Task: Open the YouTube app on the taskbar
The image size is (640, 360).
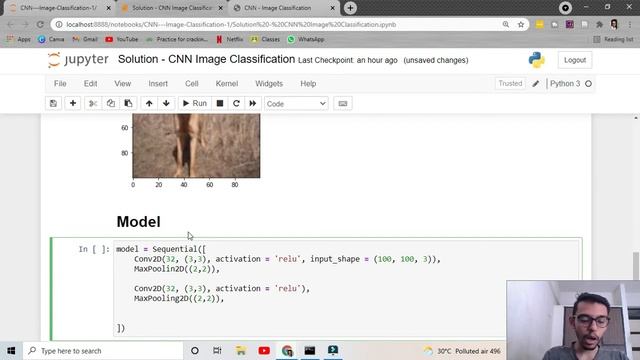Action: [x=264, y=351]
